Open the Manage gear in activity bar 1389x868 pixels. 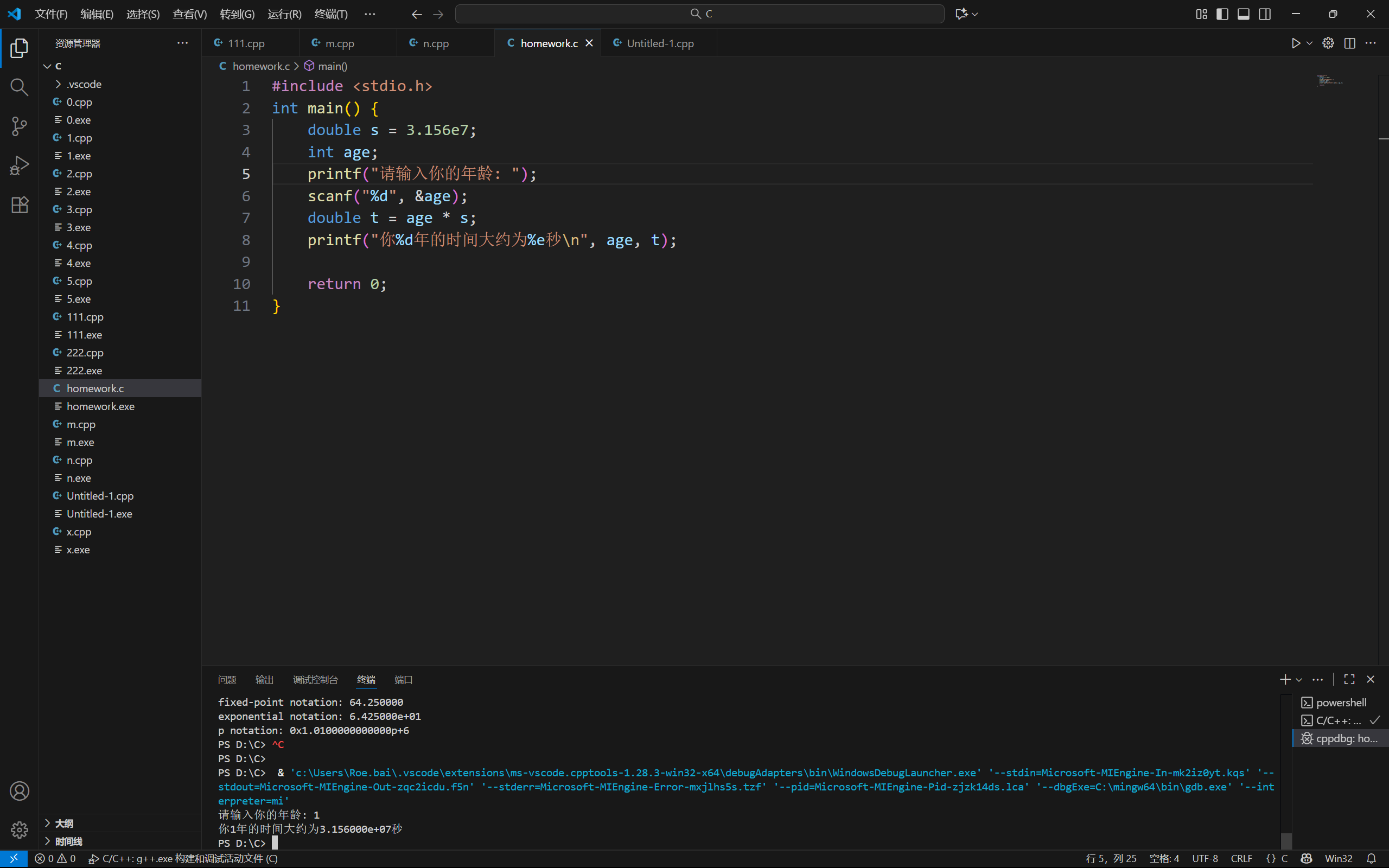pos(19,829)
